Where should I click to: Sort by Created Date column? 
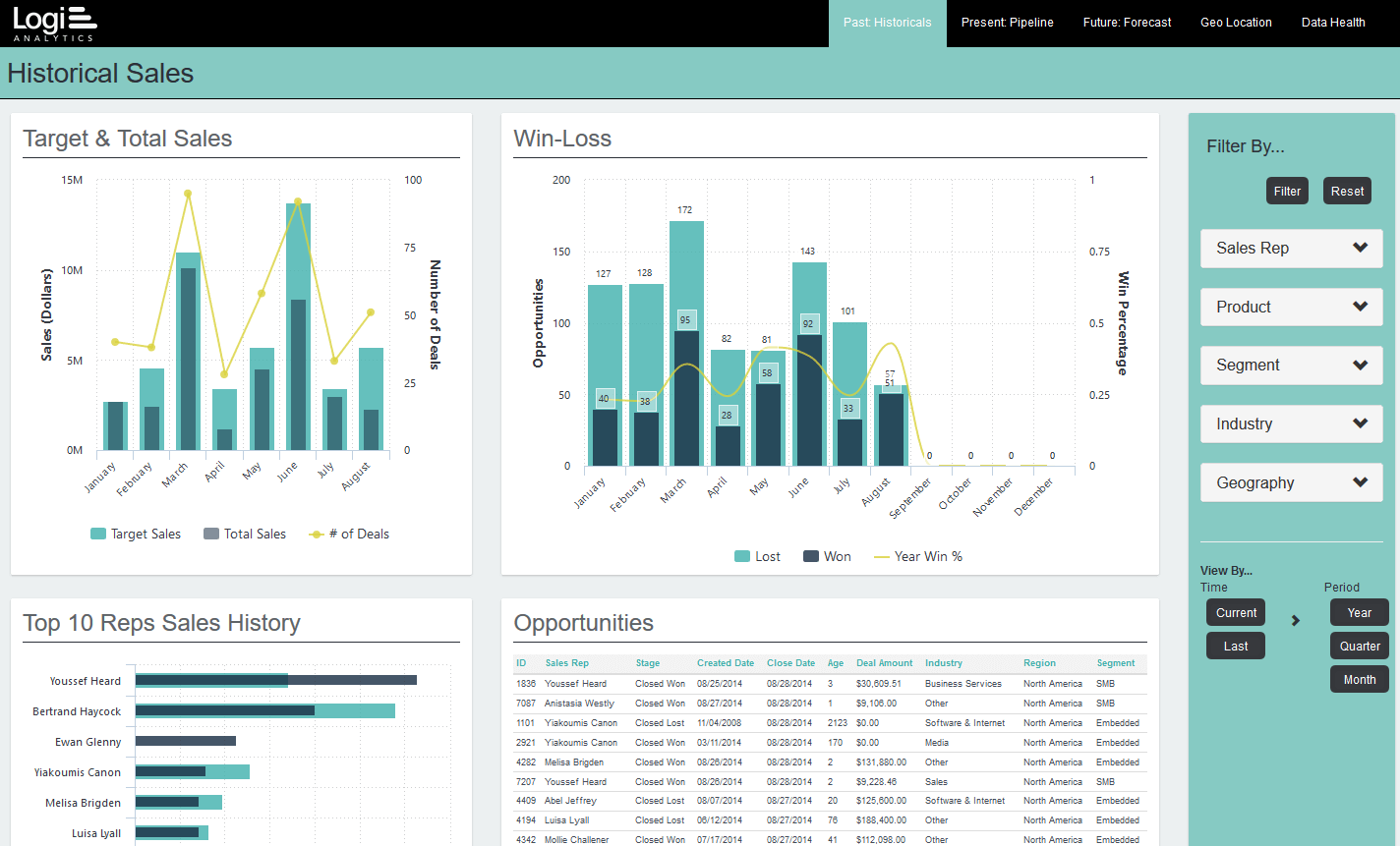[726, 663]
